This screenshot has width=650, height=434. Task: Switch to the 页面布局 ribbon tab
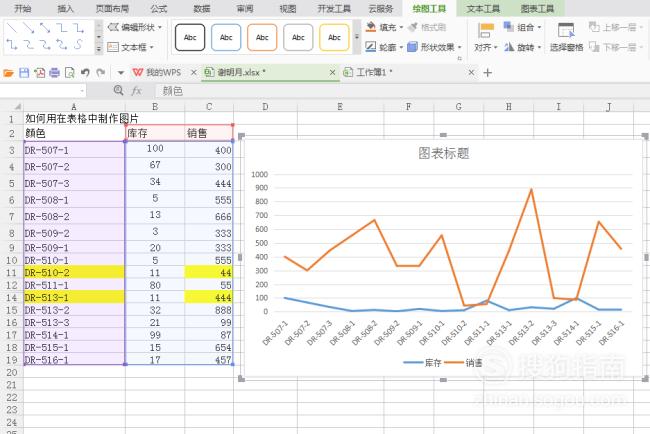click(x=112, y=8)
